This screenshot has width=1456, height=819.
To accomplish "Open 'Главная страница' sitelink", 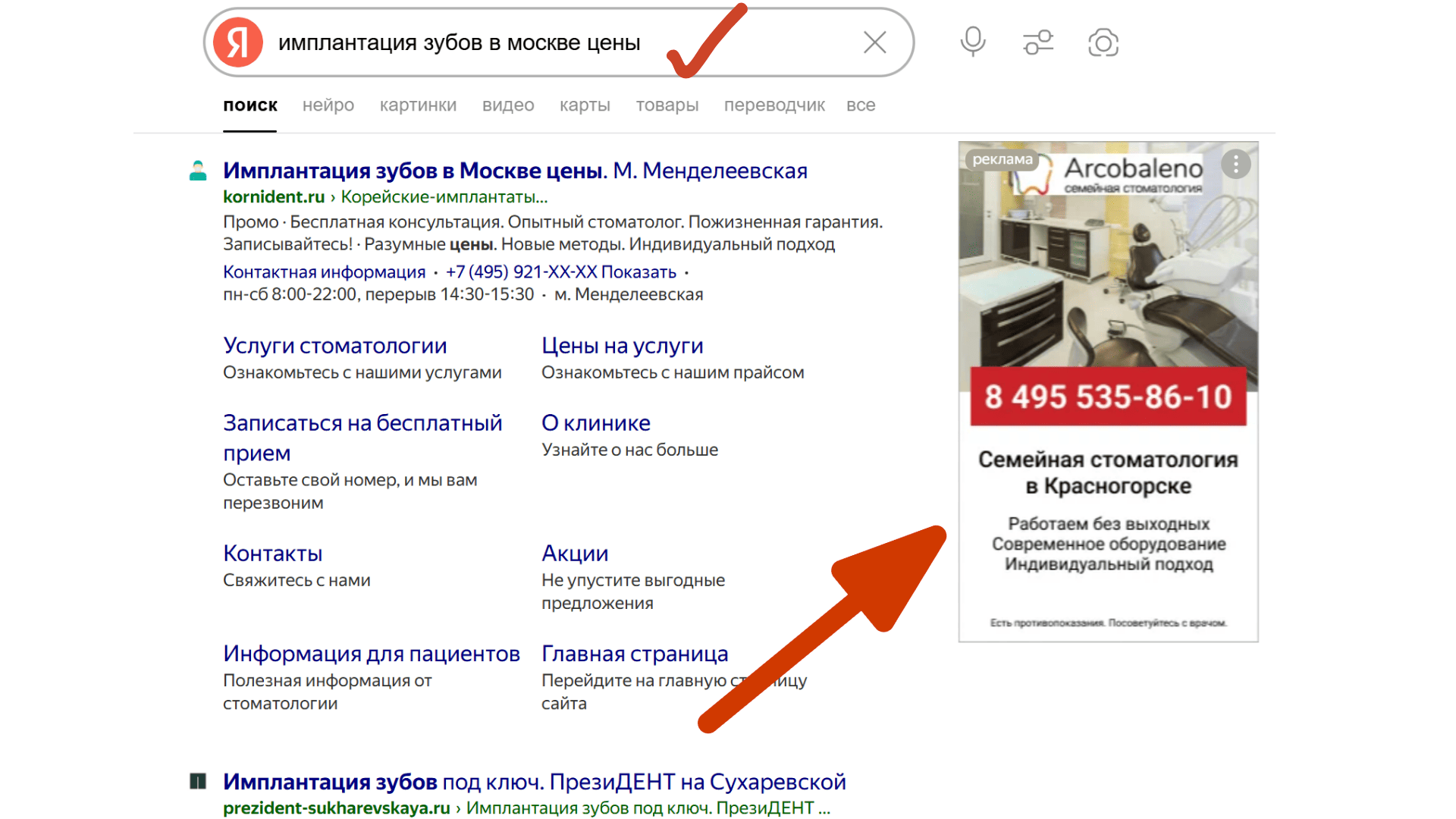I will click(x=635, y=654).
